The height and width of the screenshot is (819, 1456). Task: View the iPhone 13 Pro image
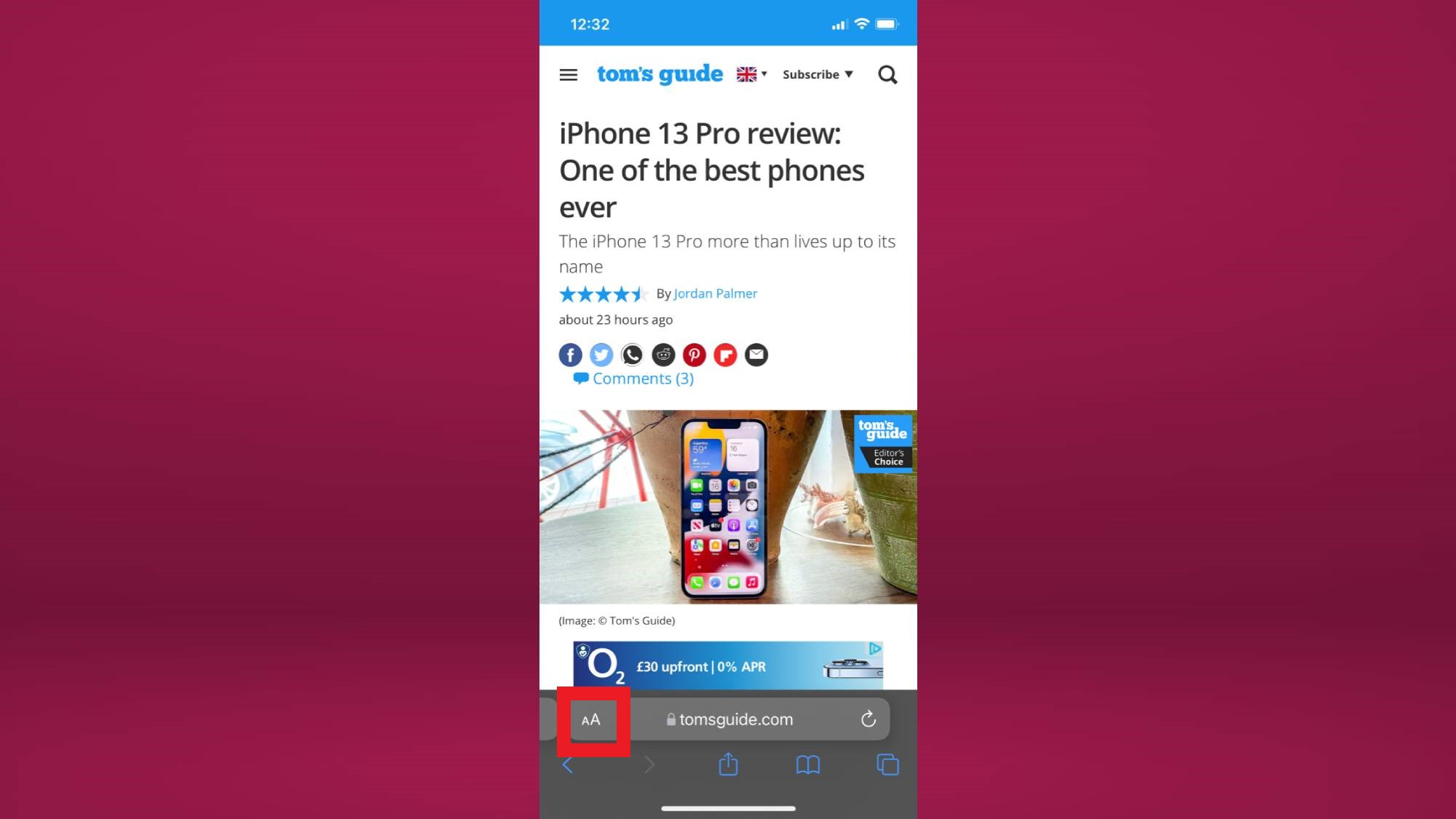coord(728,507)
